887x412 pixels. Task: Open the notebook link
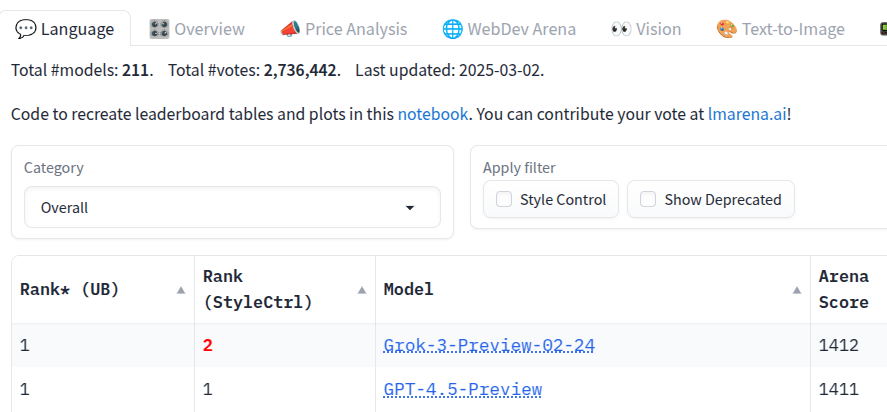(x=433, y=114)
